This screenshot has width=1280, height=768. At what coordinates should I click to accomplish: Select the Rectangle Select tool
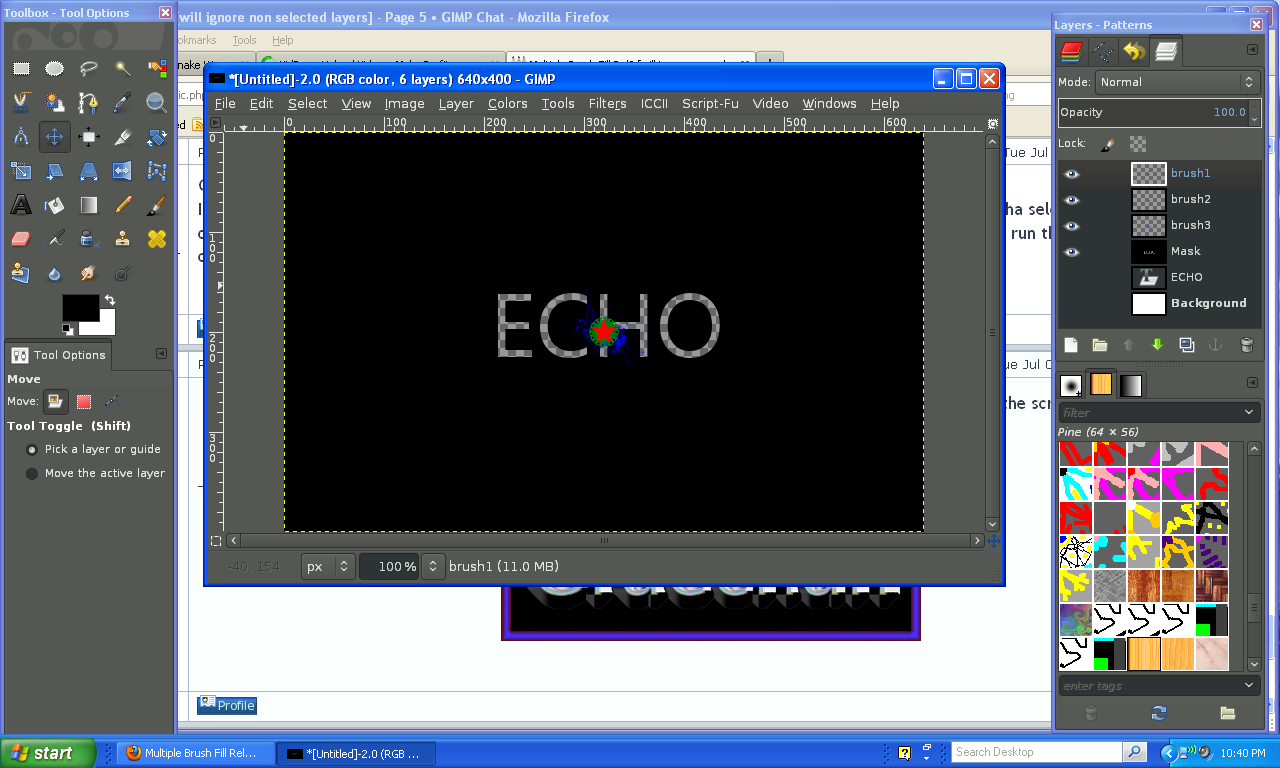(21, 68)
